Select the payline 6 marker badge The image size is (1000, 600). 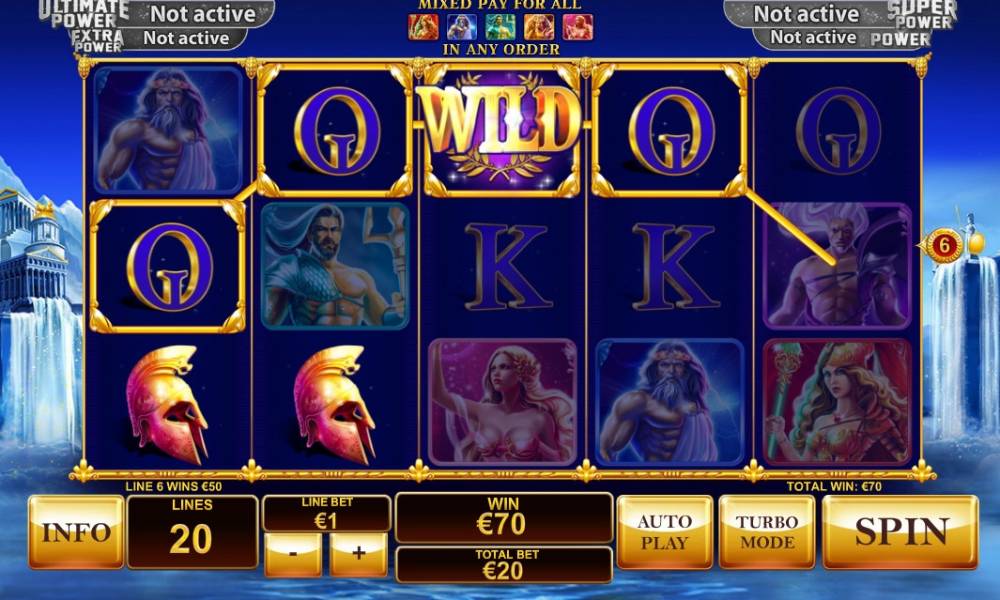[944, 244]
